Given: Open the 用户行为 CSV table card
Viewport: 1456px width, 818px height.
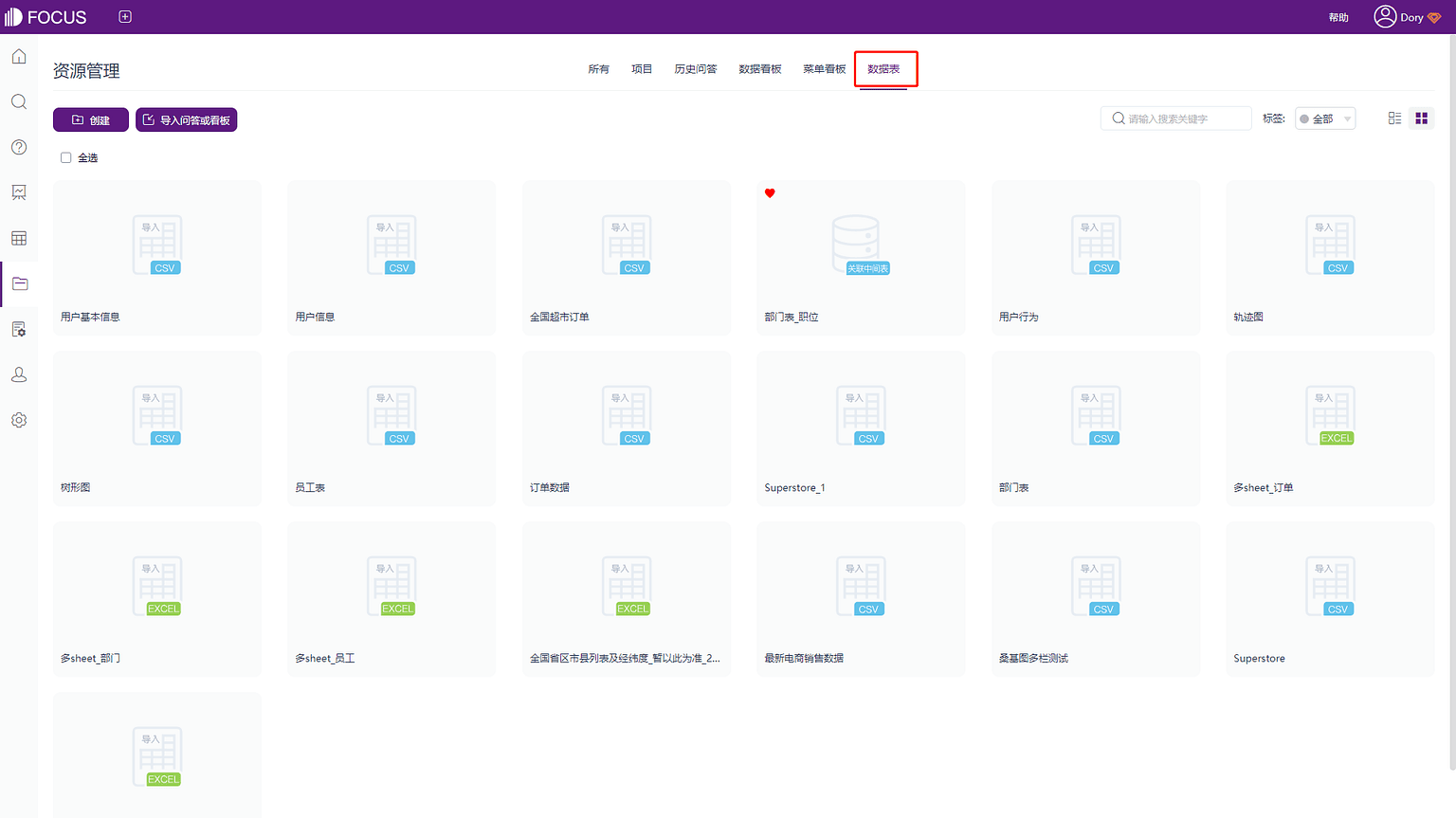Looking at the screenshot, I should (x=1096, y=258).
